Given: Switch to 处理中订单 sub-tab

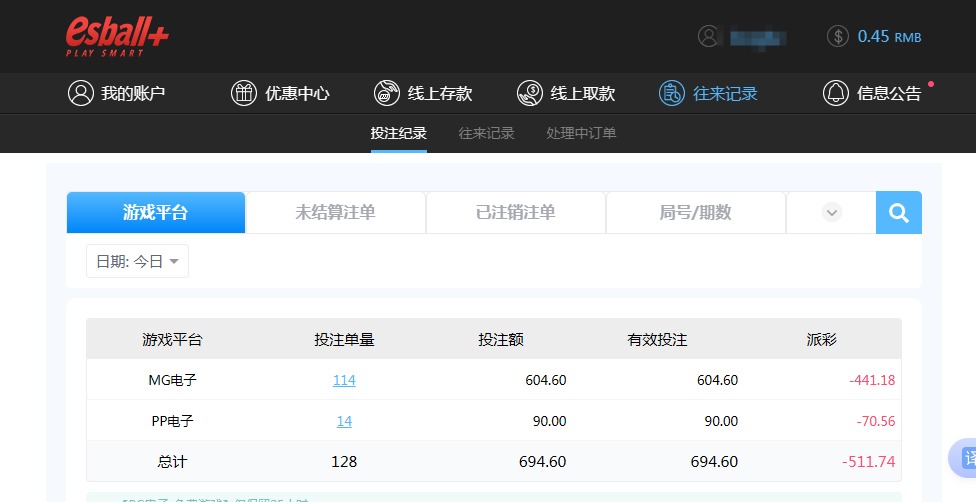Looking at the screenshot, I should tap(581, 133).
